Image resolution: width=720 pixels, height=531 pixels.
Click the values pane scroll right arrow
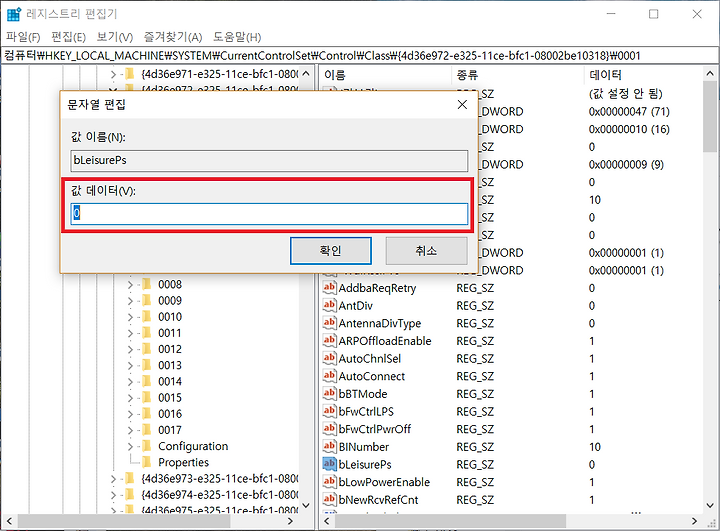coord(695,521)
